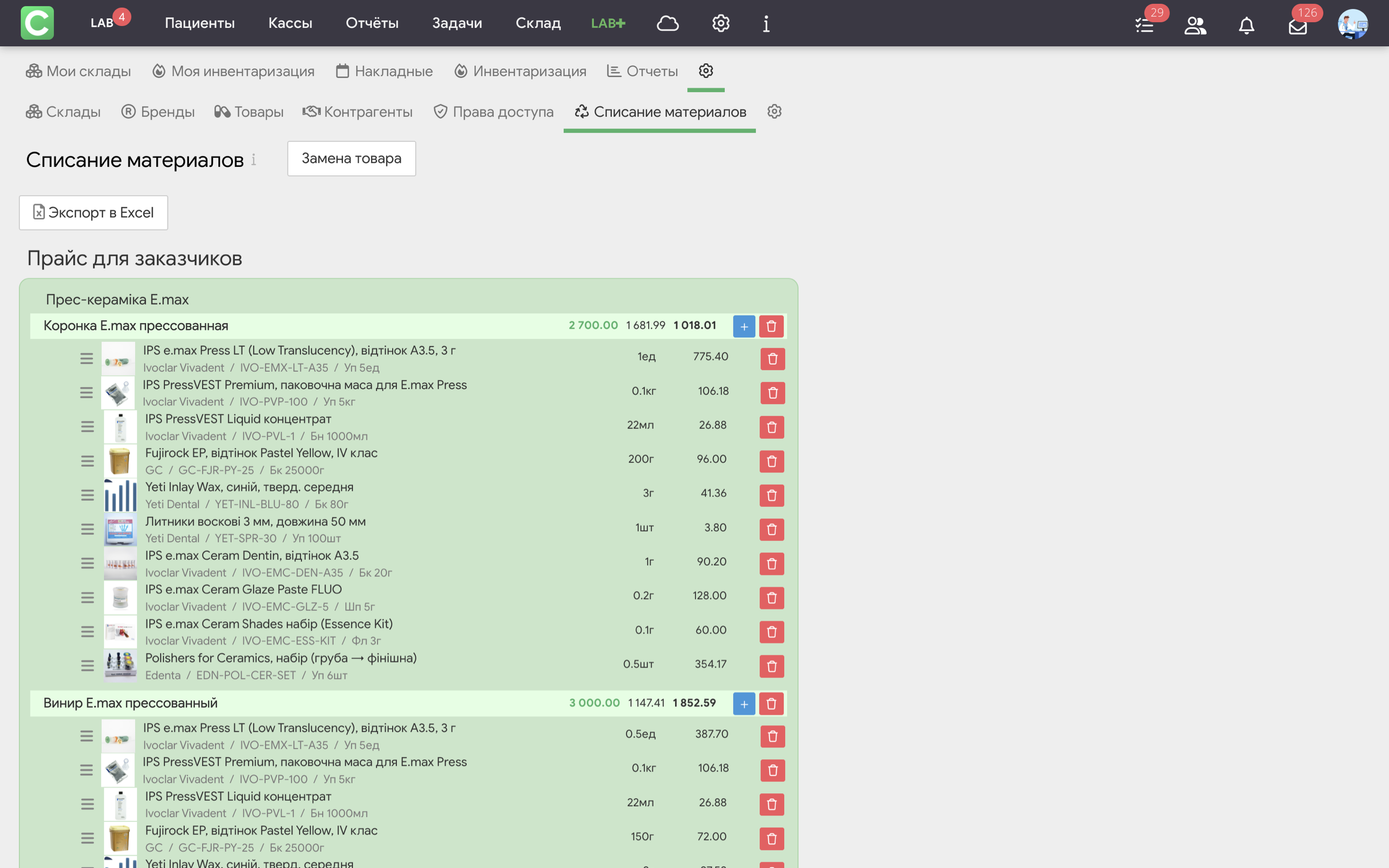The height and width of the screenshot is (868, 1389).
Task: Open notifications bell
Action: [x=1246, y=25]
